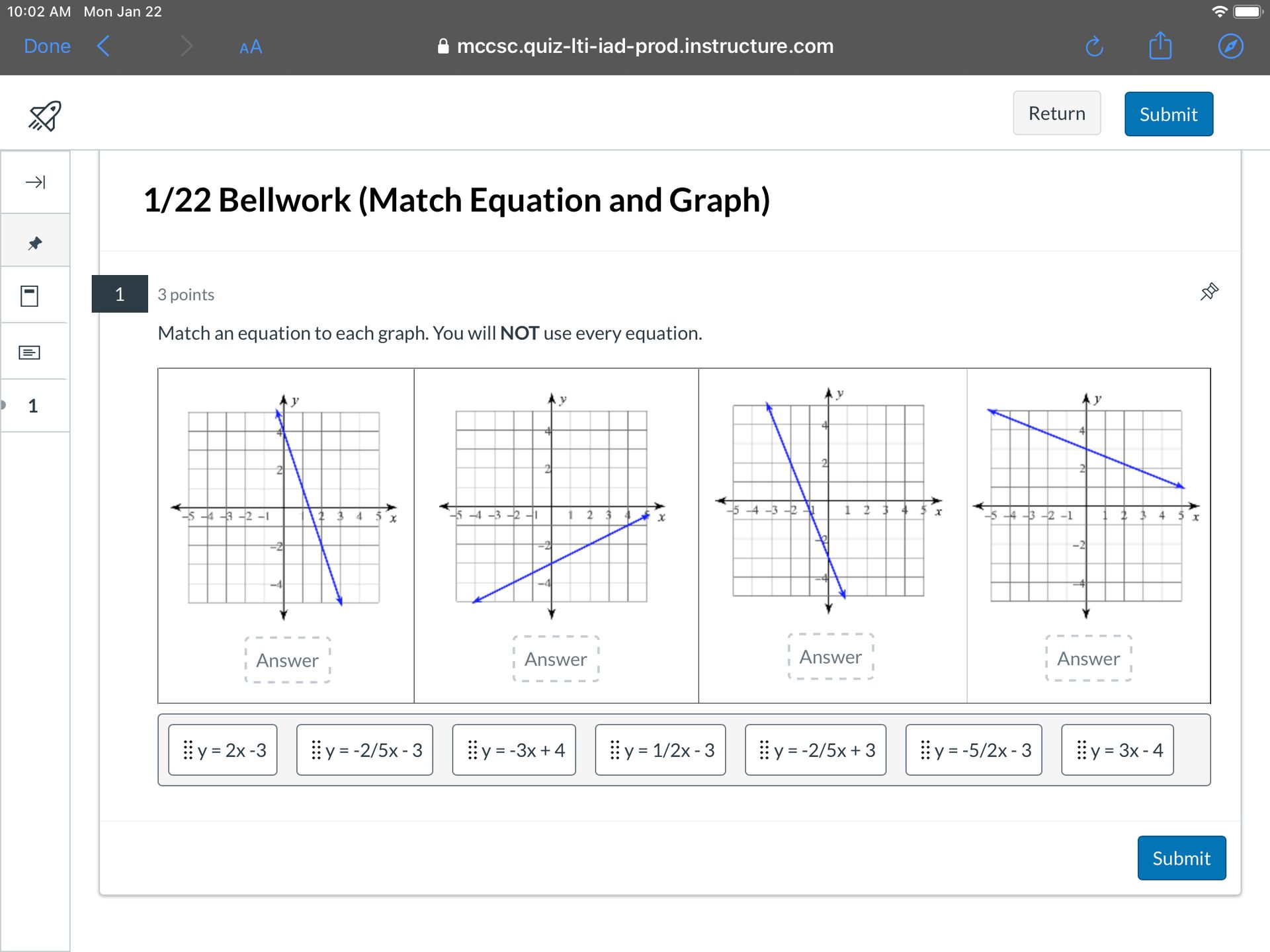Tap the website address in the URL bar
This screenshot has height=952, width=1270.
point(644,46)
